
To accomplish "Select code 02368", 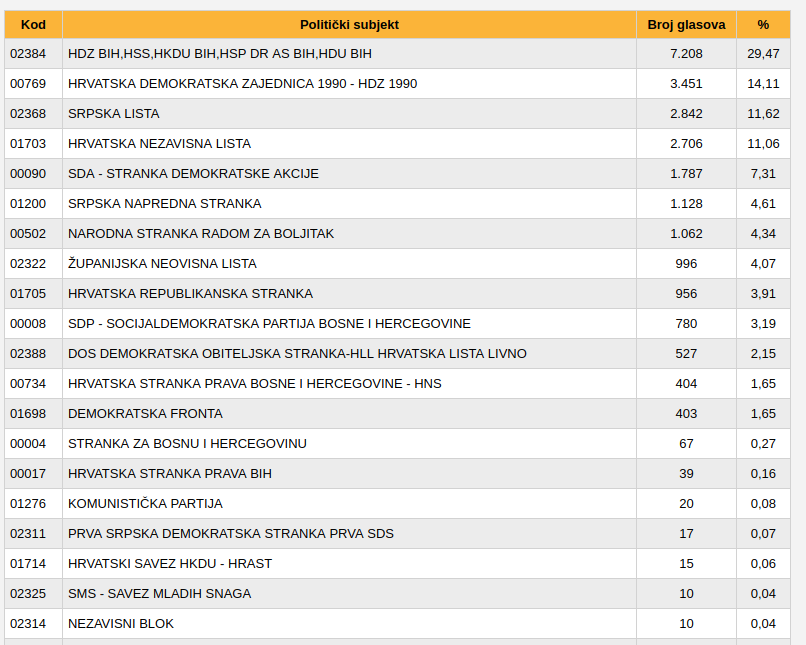I will pyautogui.click(x=28, y=114).
